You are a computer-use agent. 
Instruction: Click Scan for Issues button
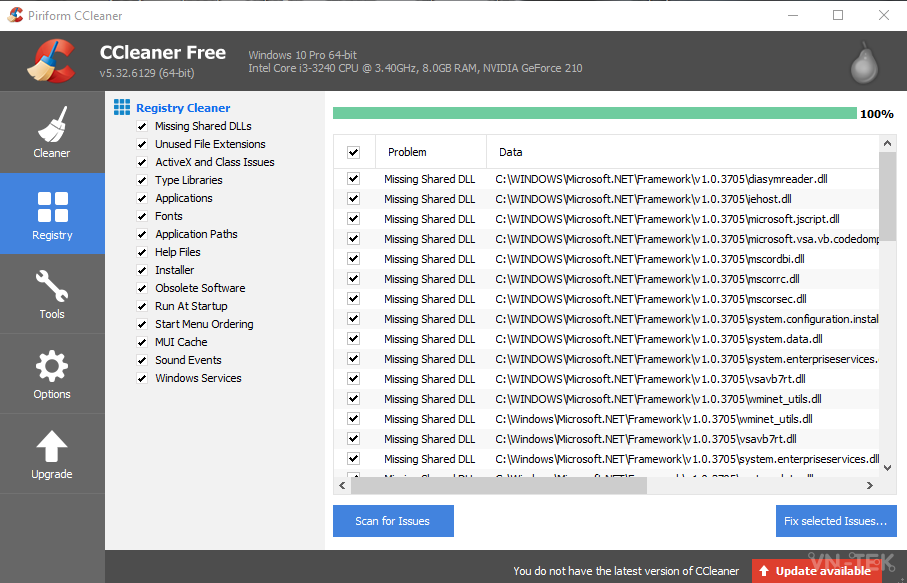point(393,521)
